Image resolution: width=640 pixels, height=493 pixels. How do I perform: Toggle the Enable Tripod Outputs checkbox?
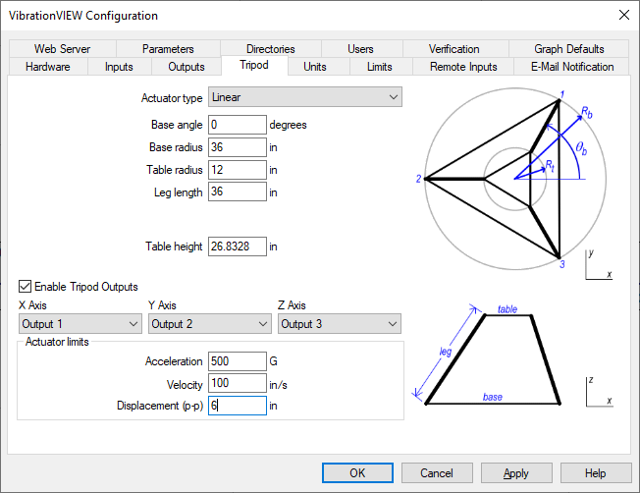point(25,286)
